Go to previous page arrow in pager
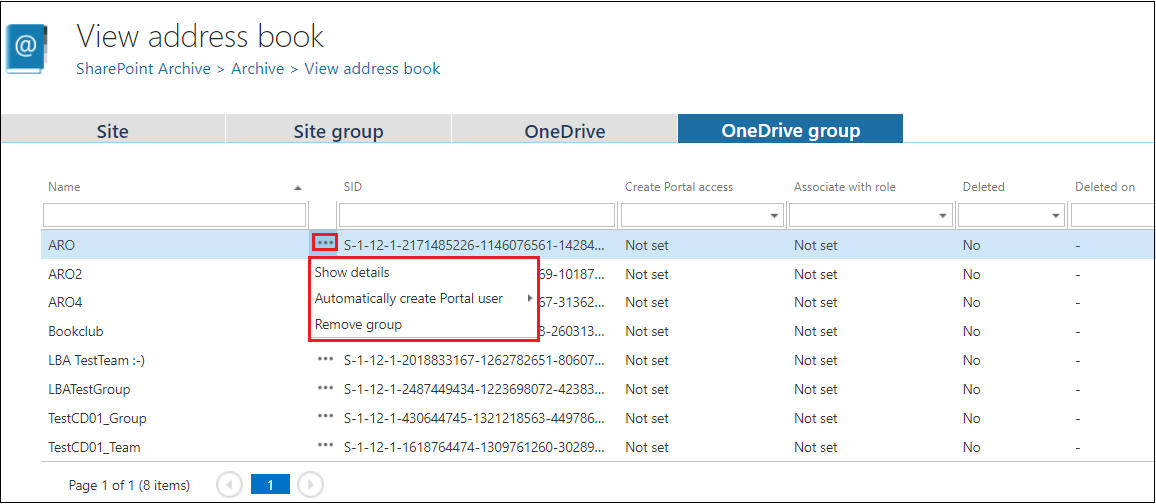1156x504 pixels. 229,485
